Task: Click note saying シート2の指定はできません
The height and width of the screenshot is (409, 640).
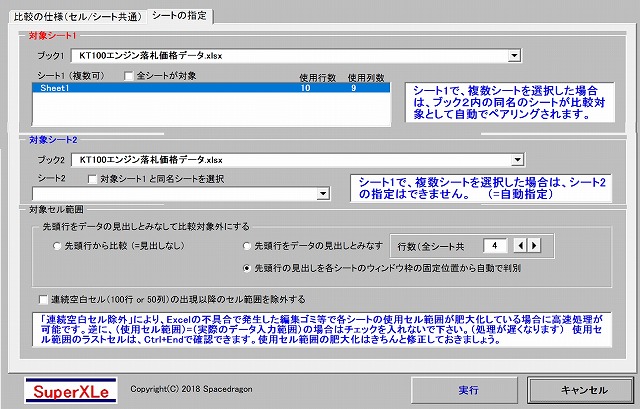Action: coord(481,188)
